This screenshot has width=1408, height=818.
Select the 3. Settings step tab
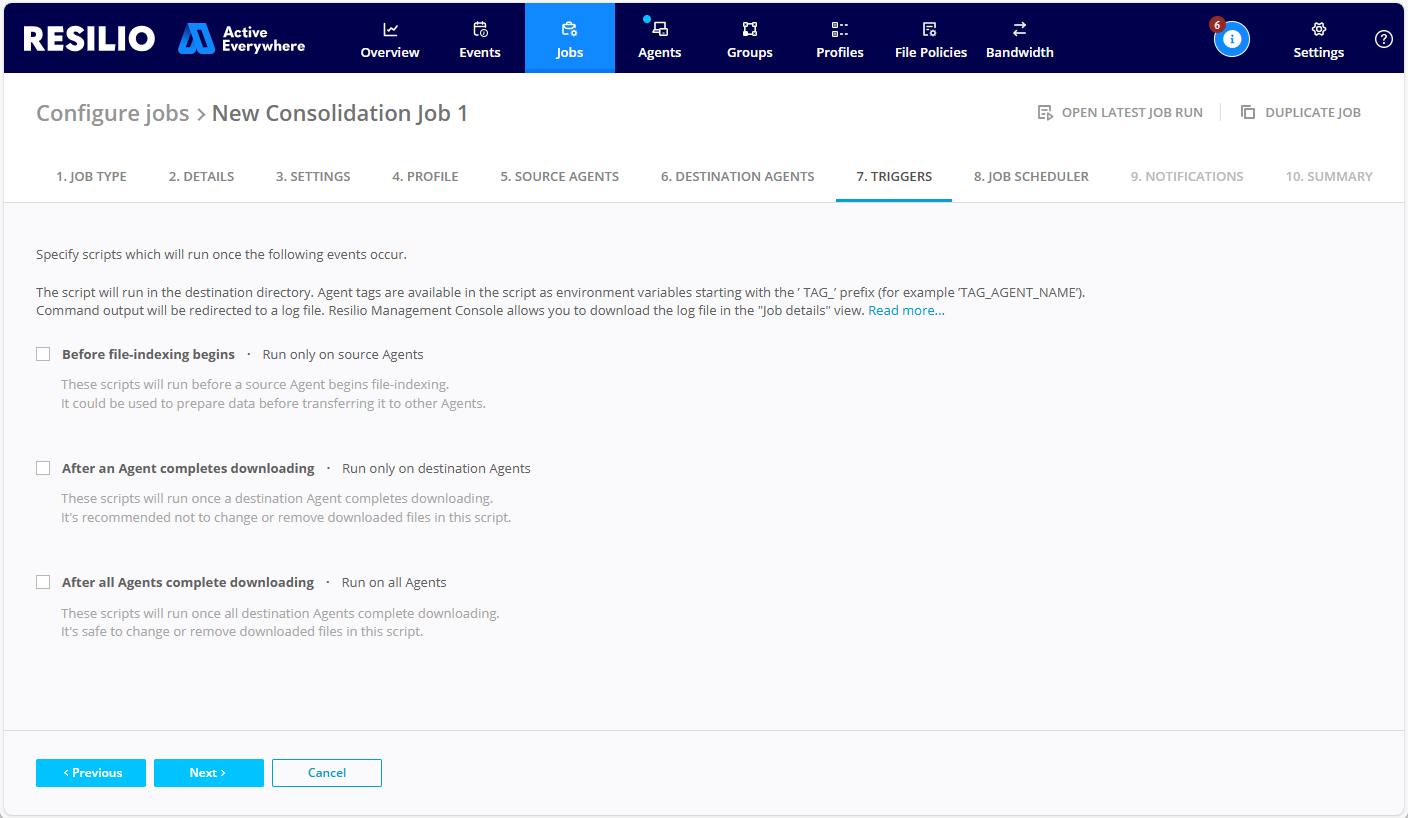(313, 176)
